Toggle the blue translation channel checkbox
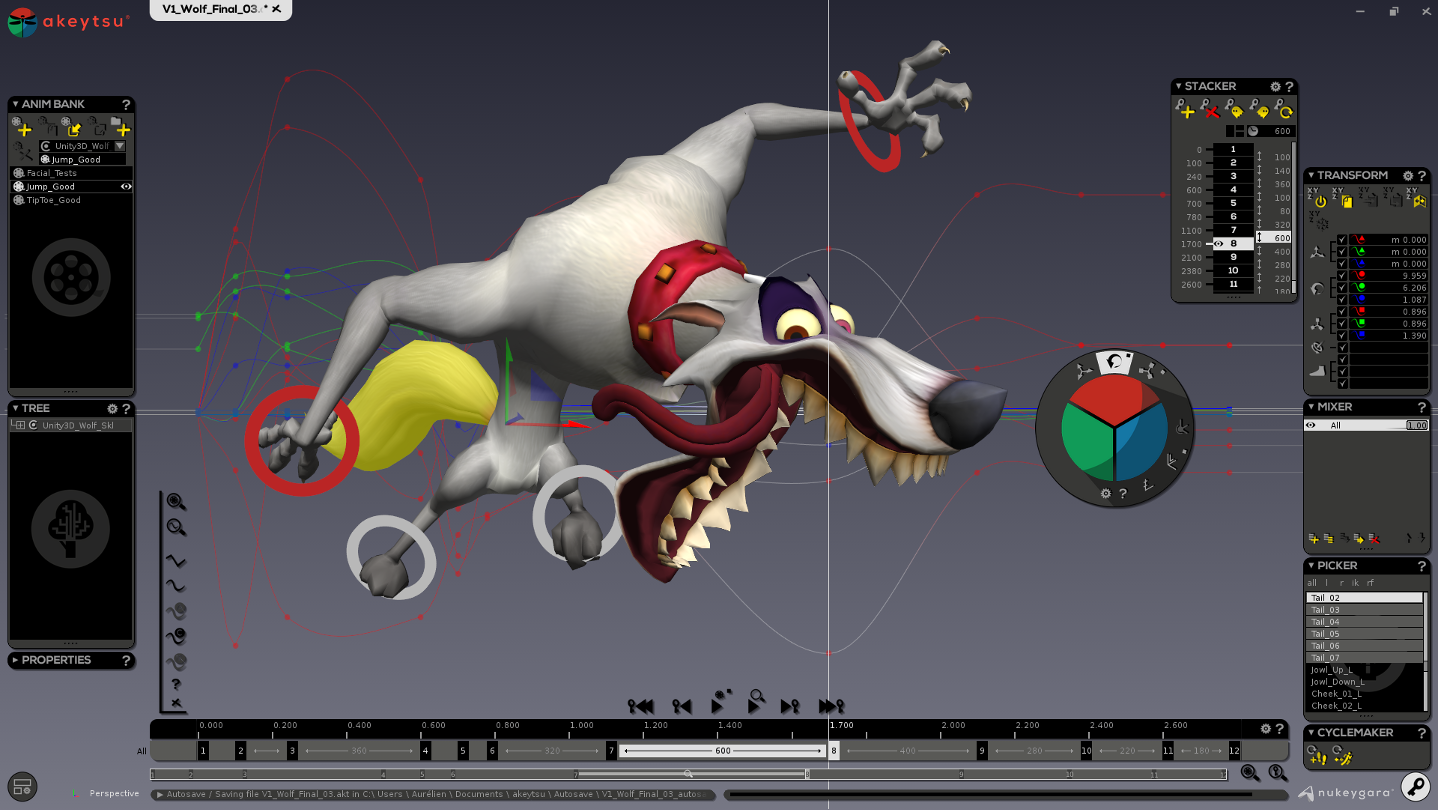Image resolution: width=1438 pixels, height=810 pixels. tap(1342, 264)
